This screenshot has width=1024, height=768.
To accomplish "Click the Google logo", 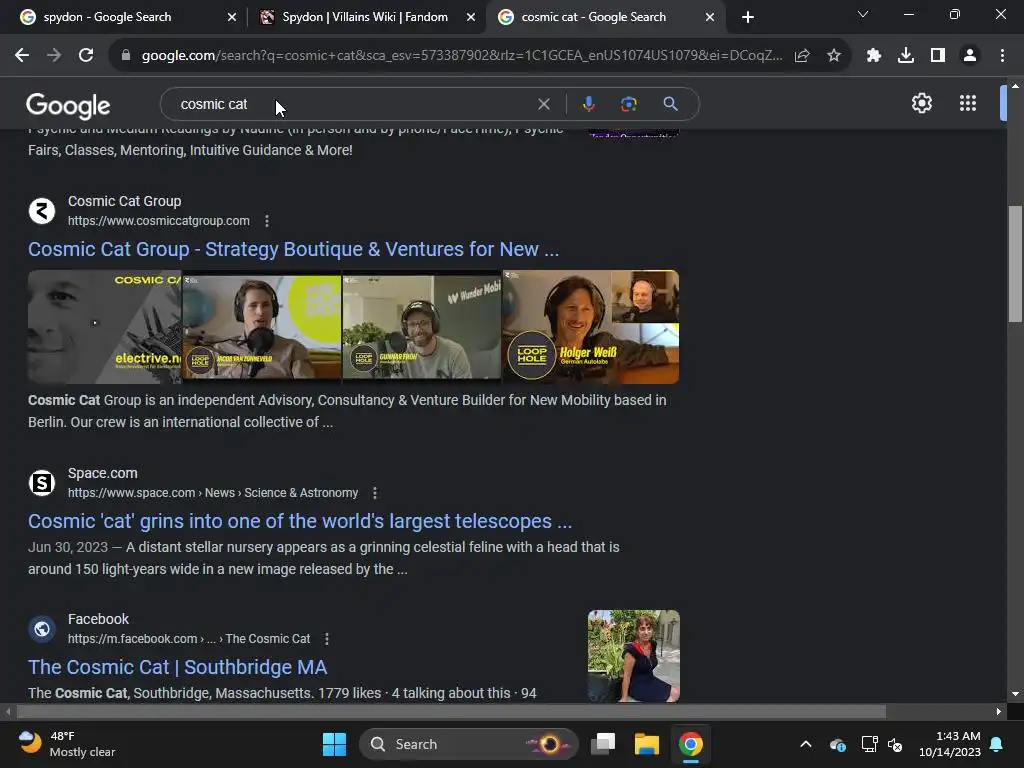I will click(68, 105).
